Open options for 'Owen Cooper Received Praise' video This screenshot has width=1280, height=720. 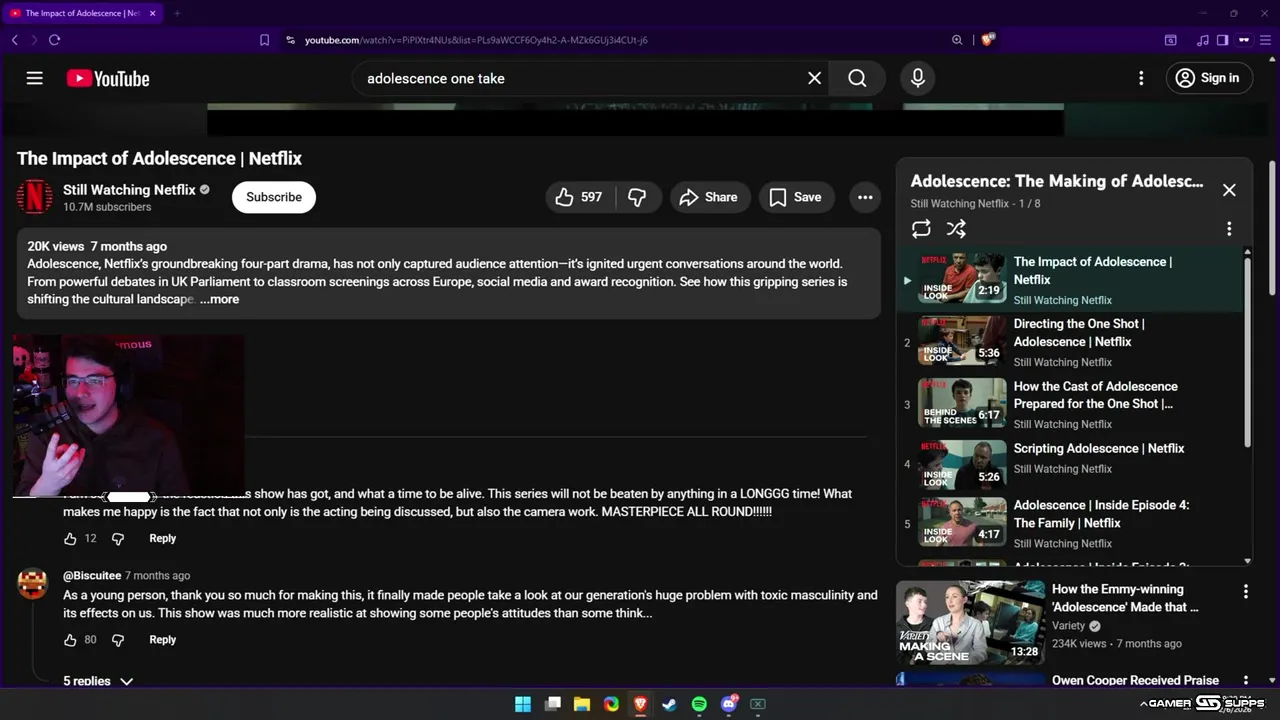coord(1245,680)
